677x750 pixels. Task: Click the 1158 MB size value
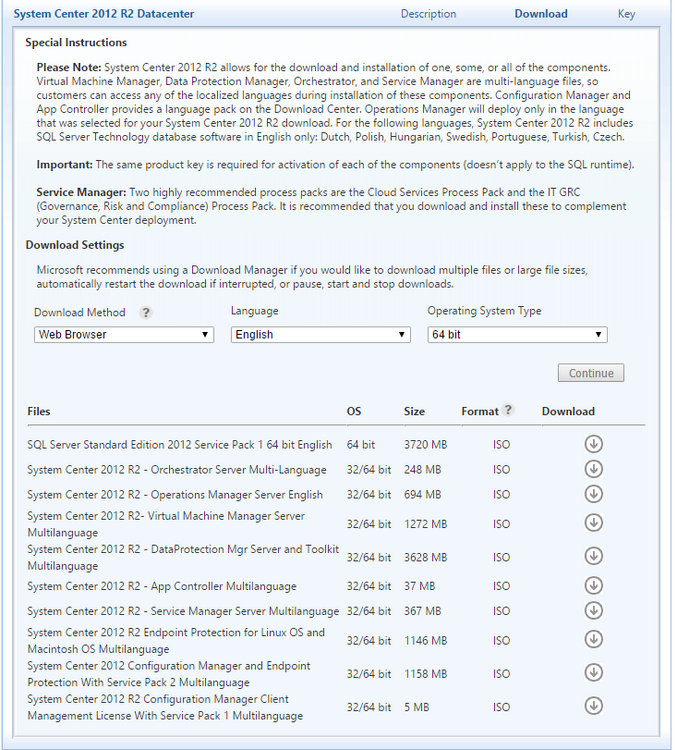coord(425,674)
